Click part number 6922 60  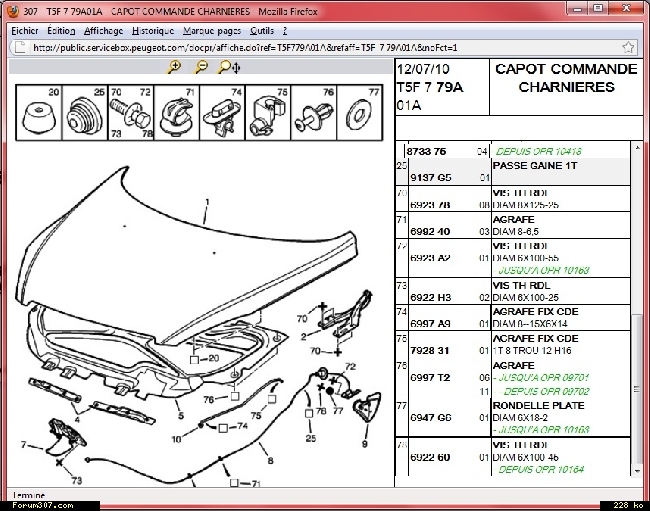[430, 457]
